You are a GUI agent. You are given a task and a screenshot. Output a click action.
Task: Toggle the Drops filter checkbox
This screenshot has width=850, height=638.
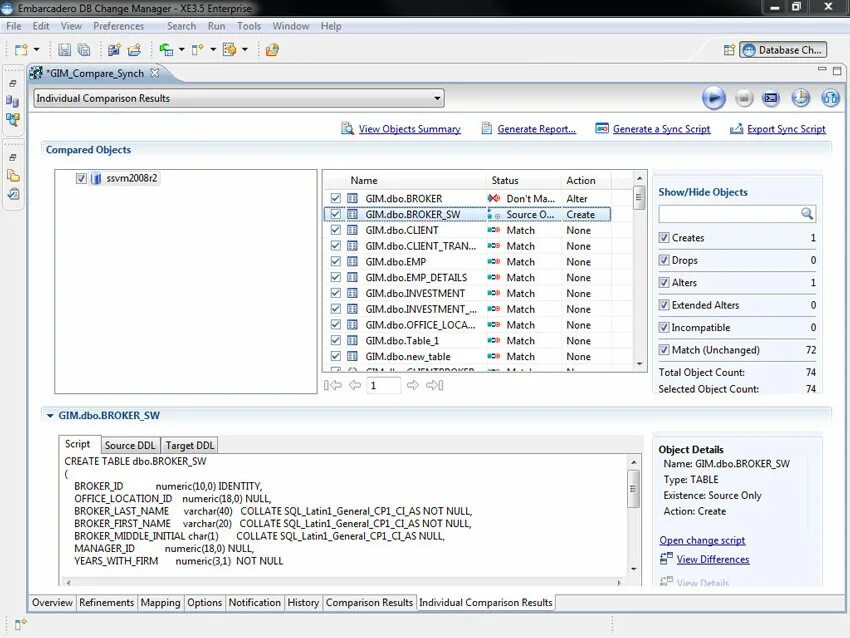coord(664,260)
